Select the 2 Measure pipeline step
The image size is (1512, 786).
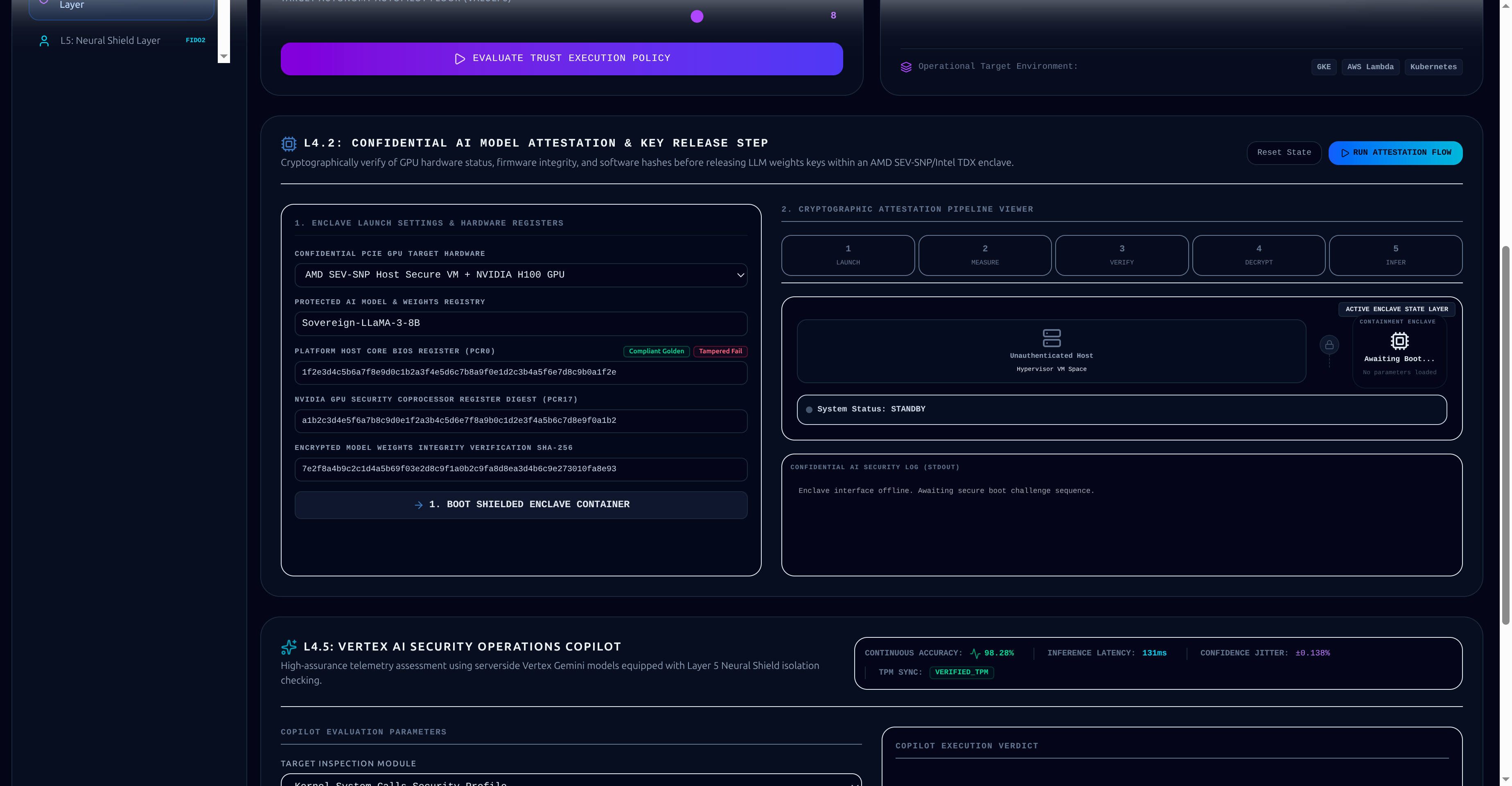click(x=985, y=255)
